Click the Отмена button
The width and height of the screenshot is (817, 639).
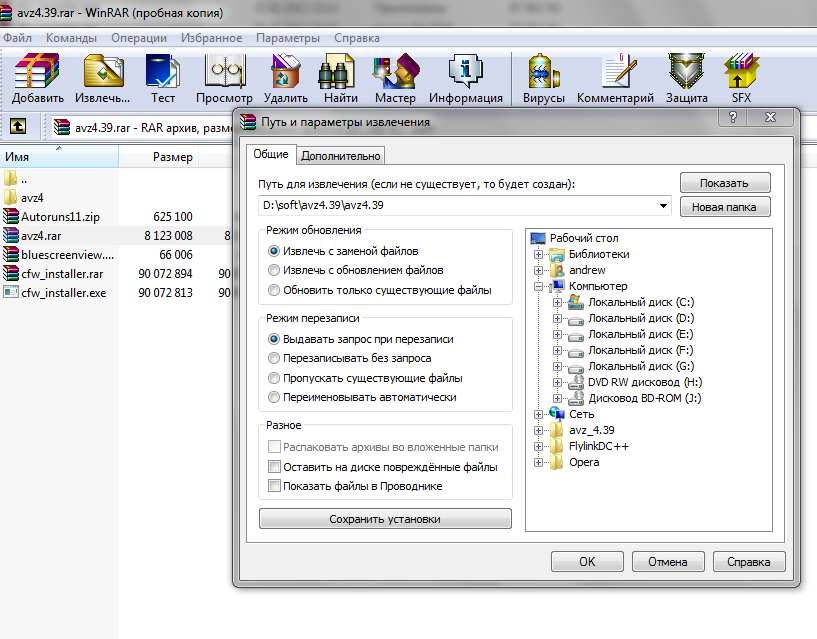pos(668,561)
